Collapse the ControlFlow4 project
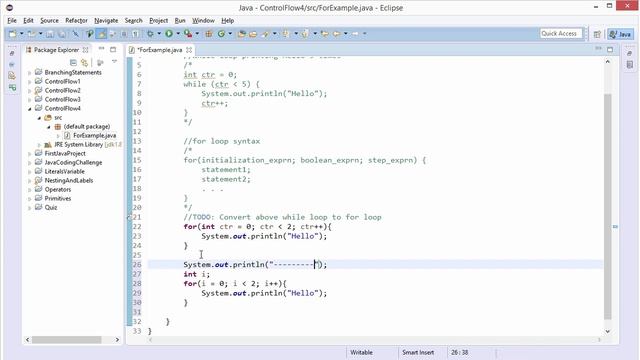 coord(30,109)
